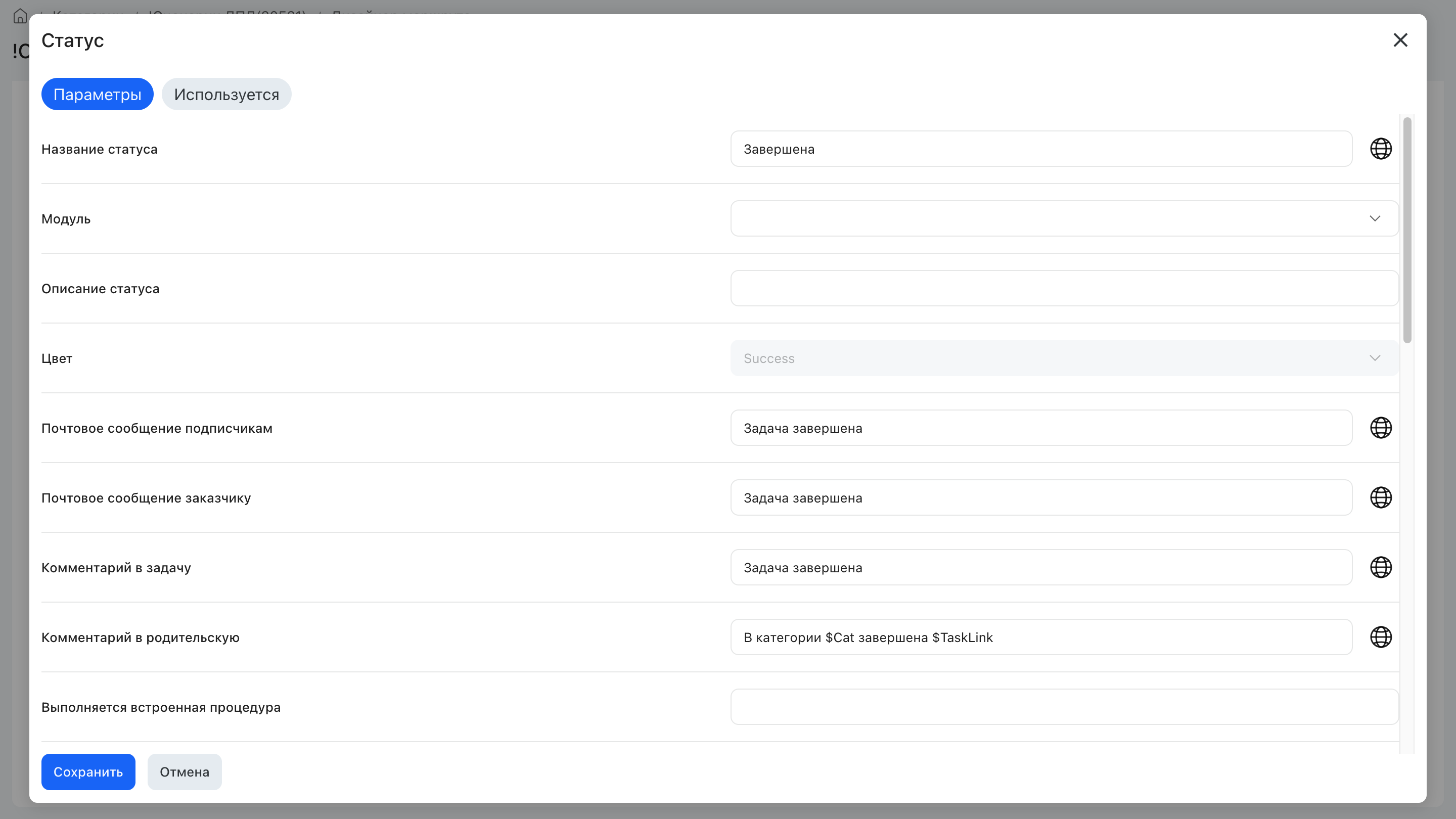1456x819 pixels.
Task: Focus the Комментарий в родительскую input
Action: [1041, 637]
